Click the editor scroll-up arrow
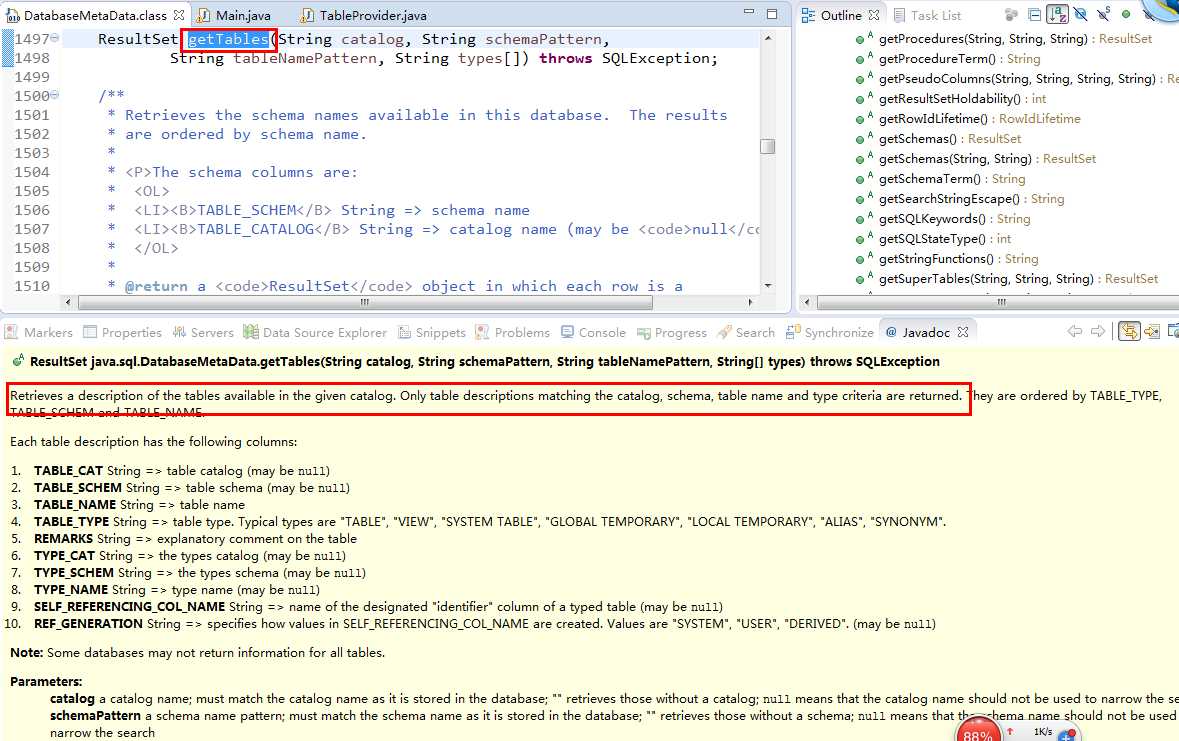1179x741 pixels. (x=768, y=38)
